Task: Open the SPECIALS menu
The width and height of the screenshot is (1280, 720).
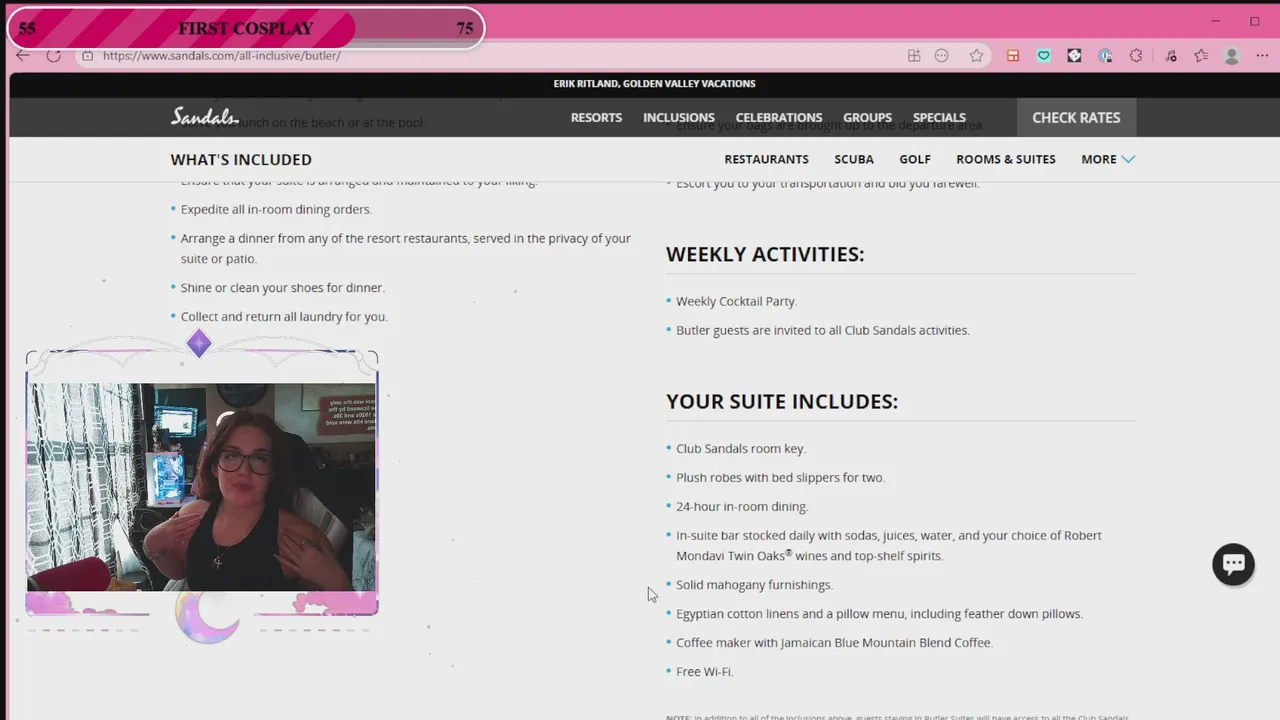Action: [x=939, y=117]
